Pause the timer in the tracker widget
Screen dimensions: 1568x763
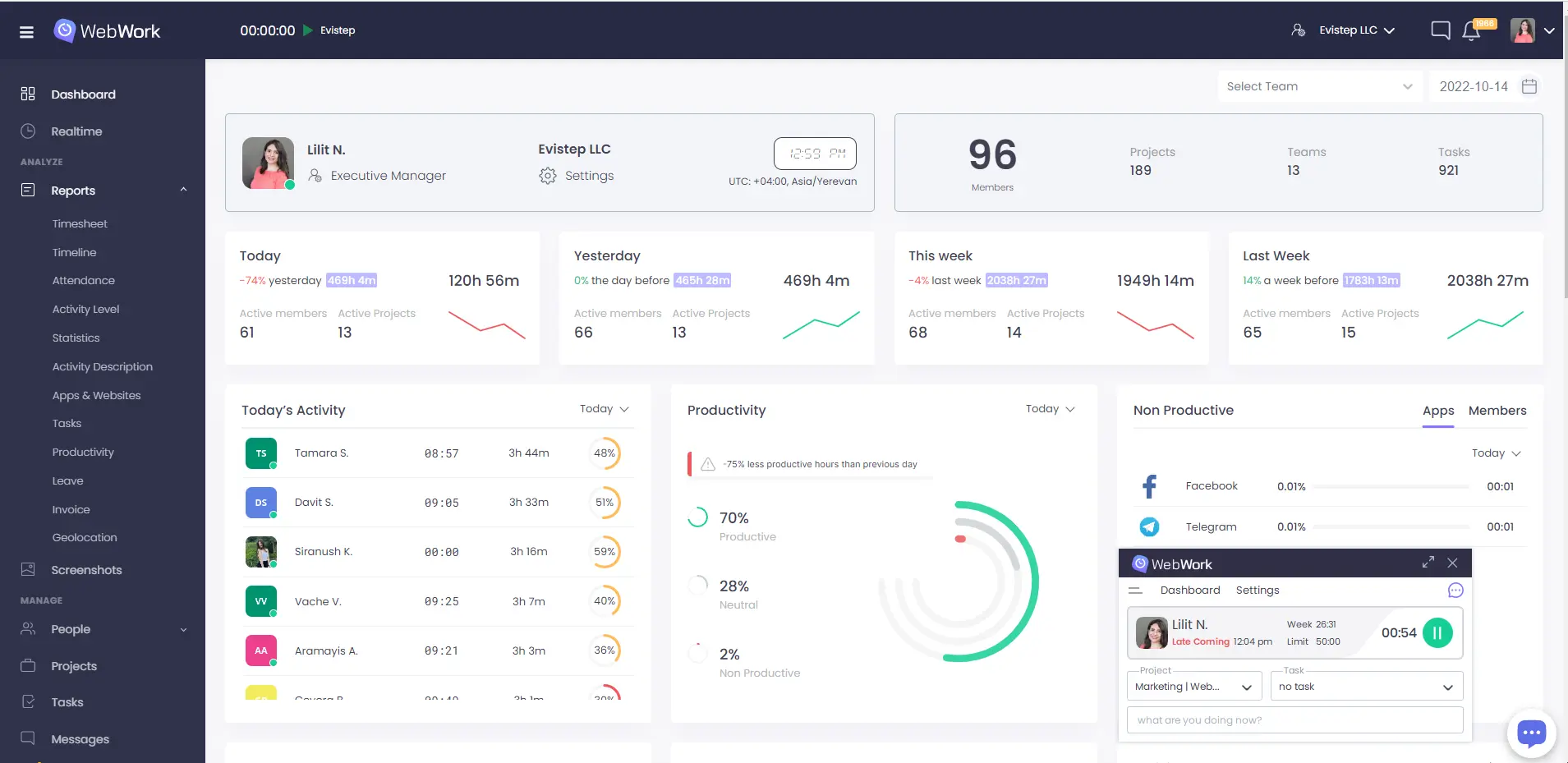pyautogui.click(x=1437, y=632)
